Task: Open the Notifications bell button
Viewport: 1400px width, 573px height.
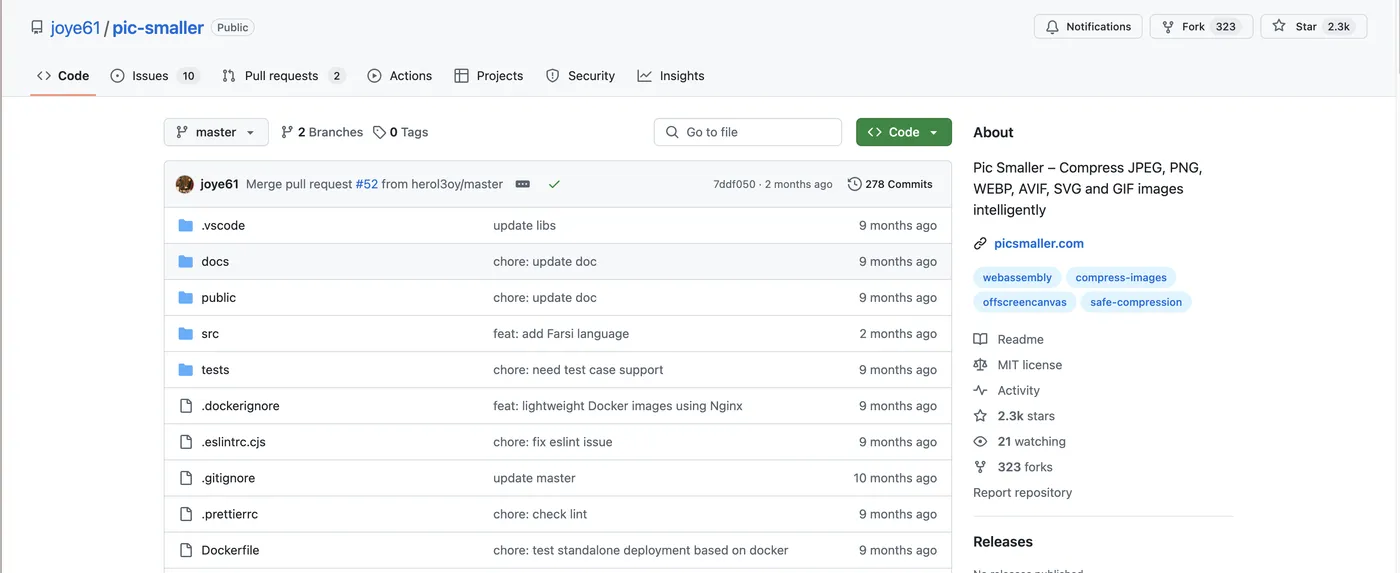Action: coord(1087,27)
